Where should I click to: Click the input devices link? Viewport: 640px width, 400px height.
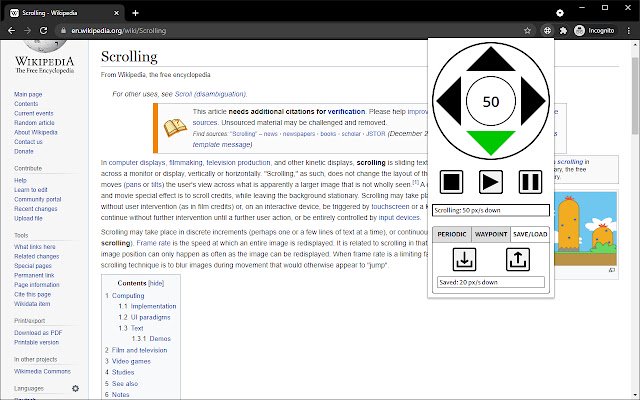pyautogui.click(x=399, y=218)
